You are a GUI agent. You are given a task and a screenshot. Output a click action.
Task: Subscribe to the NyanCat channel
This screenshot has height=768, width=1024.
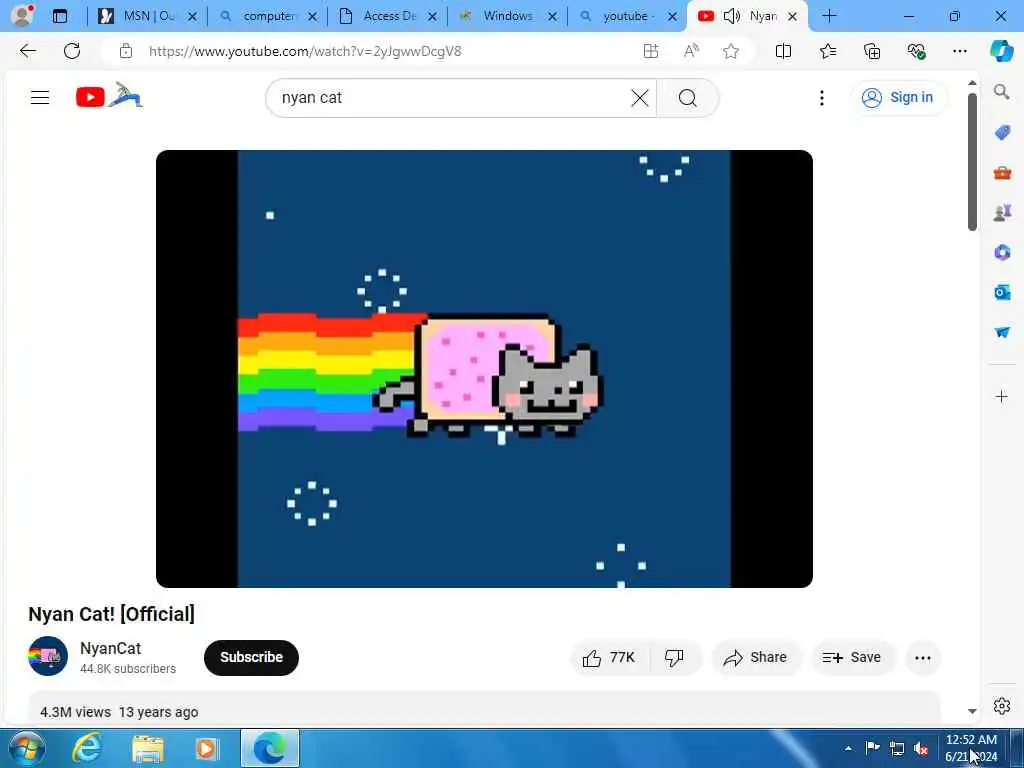(251, 658)
